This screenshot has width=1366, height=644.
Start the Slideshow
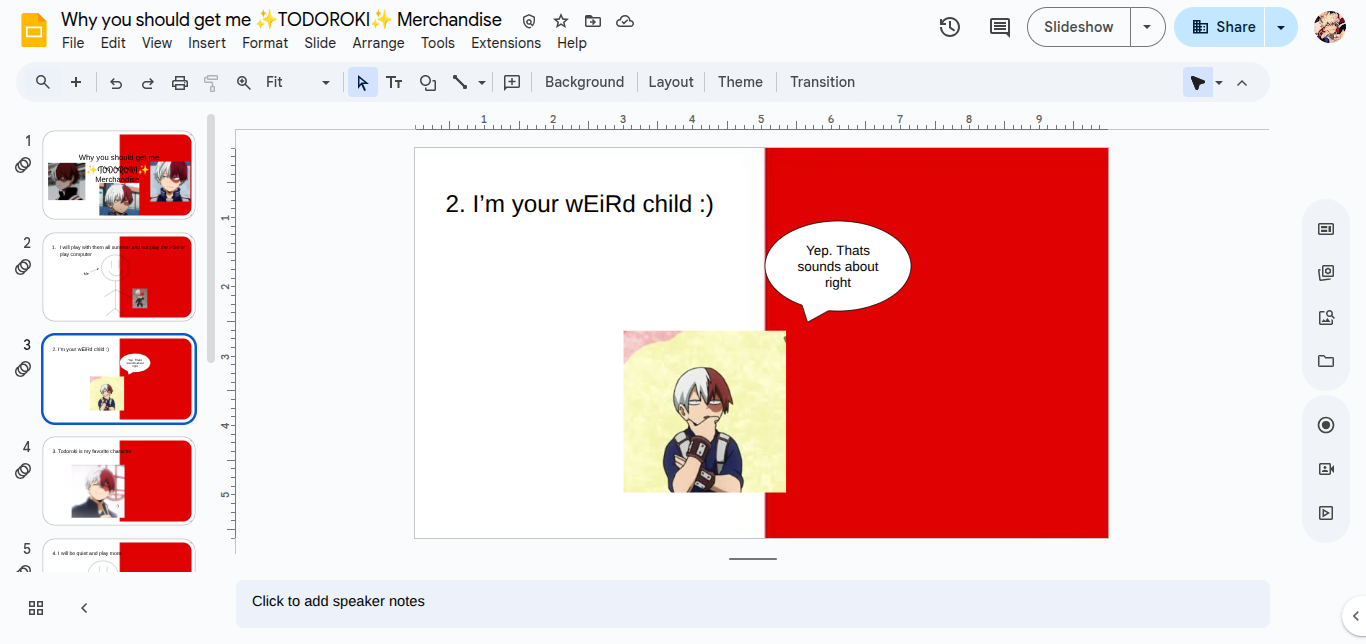point(1079,27)
